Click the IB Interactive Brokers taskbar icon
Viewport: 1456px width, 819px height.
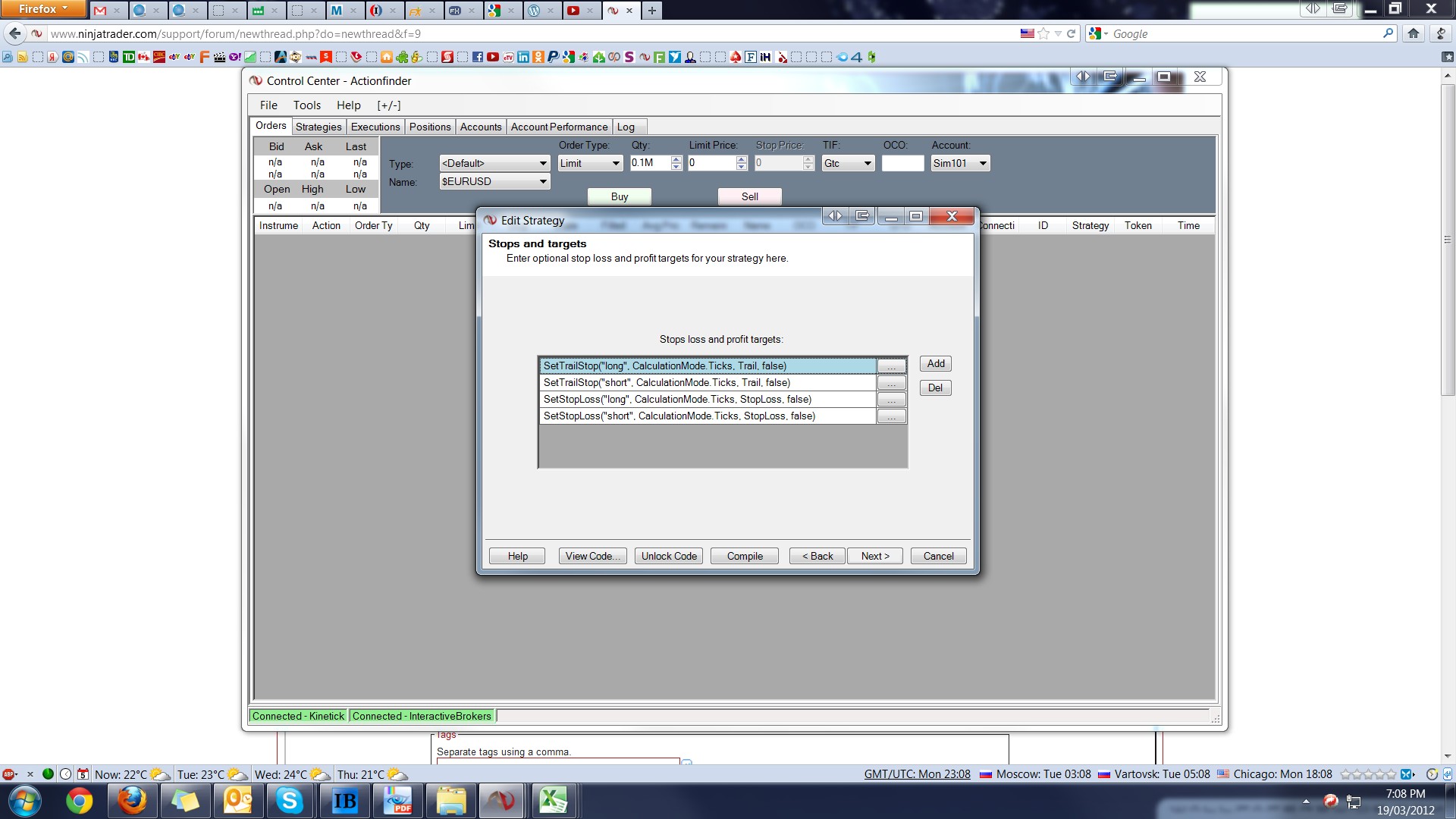344,801
